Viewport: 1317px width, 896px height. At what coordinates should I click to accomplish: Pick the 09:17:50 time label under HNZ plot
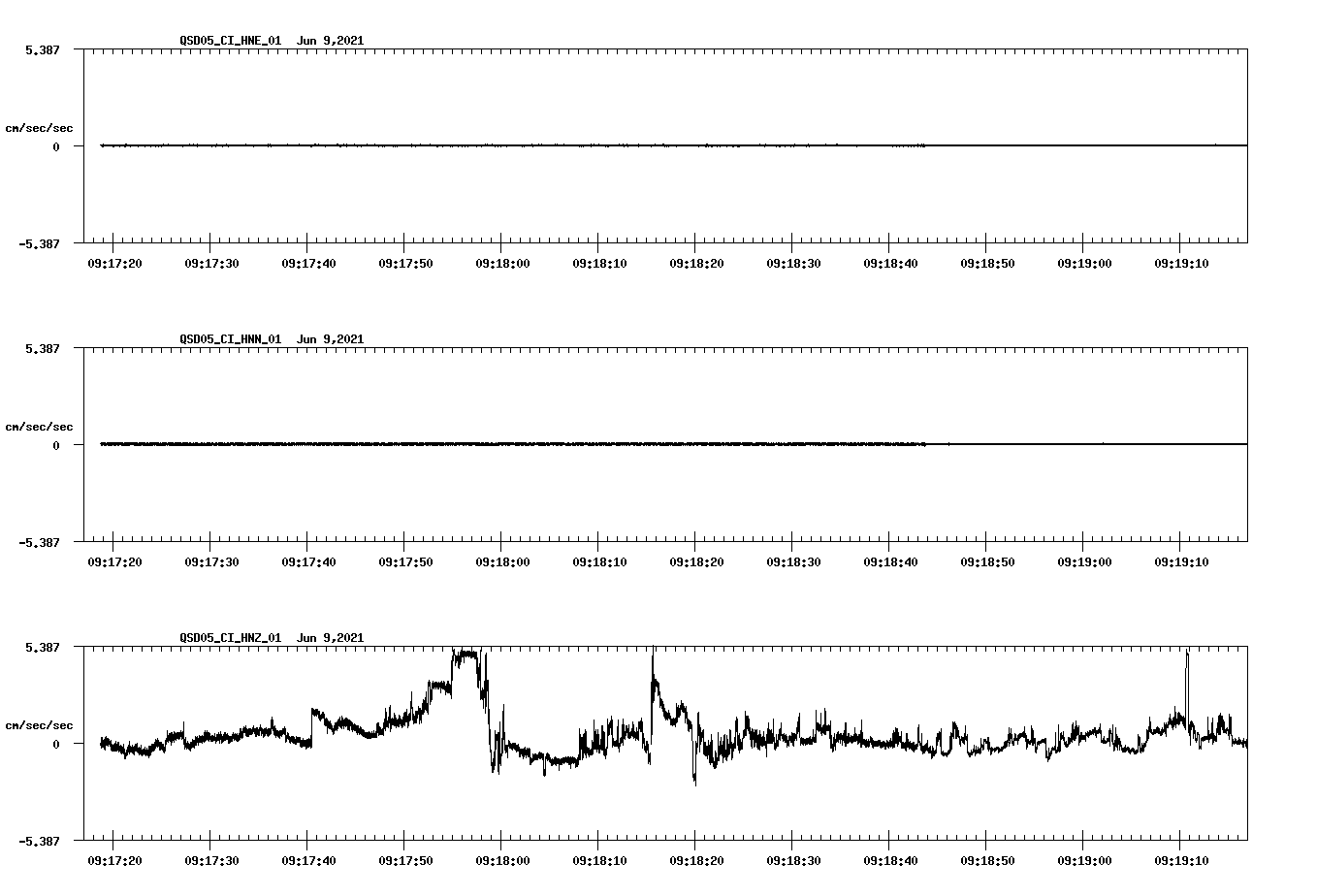[405, 860]
